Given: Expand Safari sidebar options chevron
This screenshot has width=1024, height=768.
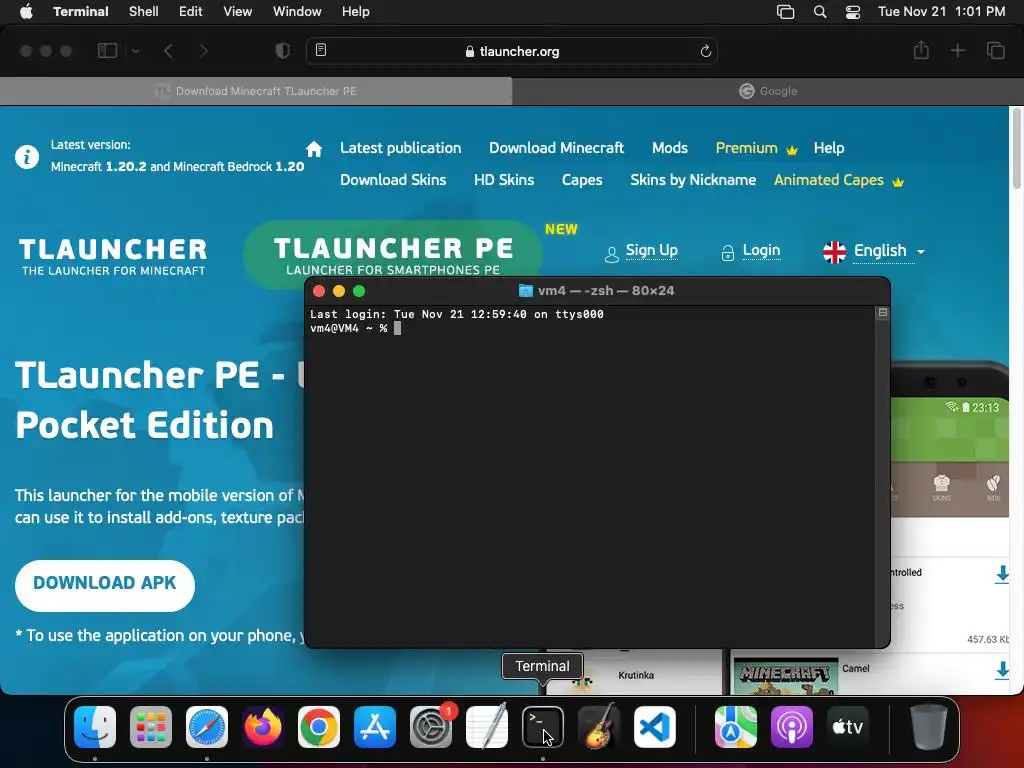Looking at the screenshot, I should (x=135, y=51).
